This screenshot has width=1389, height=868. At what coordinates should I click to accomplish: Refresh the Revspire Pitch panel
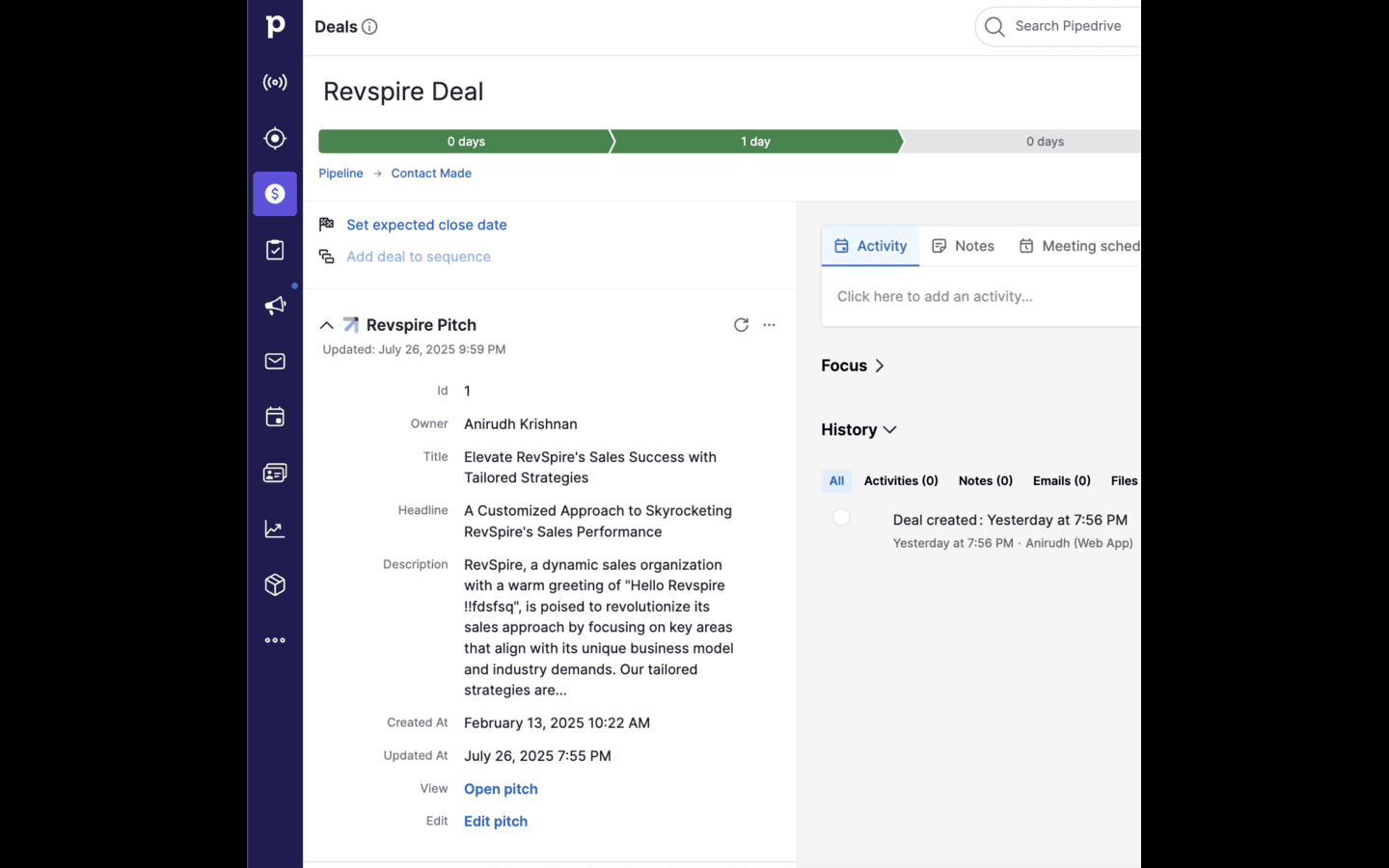point(741,325)
